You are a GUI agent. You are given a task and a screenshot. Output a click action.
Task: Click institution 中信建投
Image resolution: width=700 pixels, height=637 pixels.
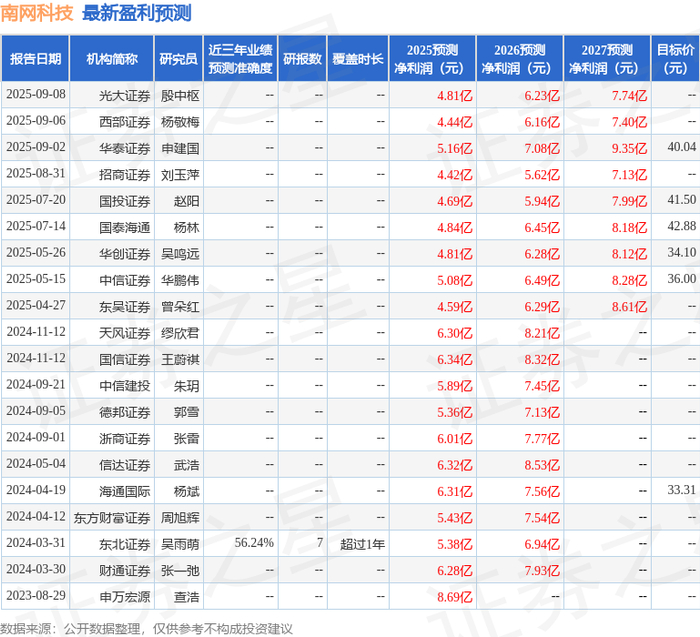pos(125,386)
